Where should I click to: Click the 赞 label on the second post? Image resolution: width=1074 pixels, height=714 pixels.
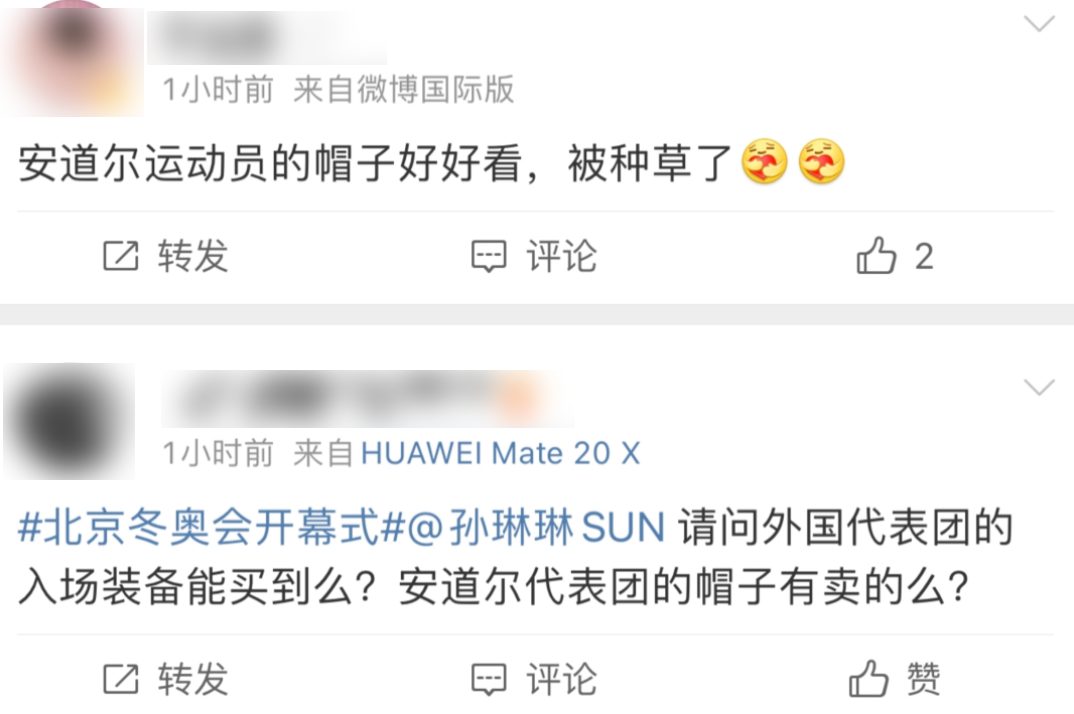pyautogui.click(x=923, y=680)
